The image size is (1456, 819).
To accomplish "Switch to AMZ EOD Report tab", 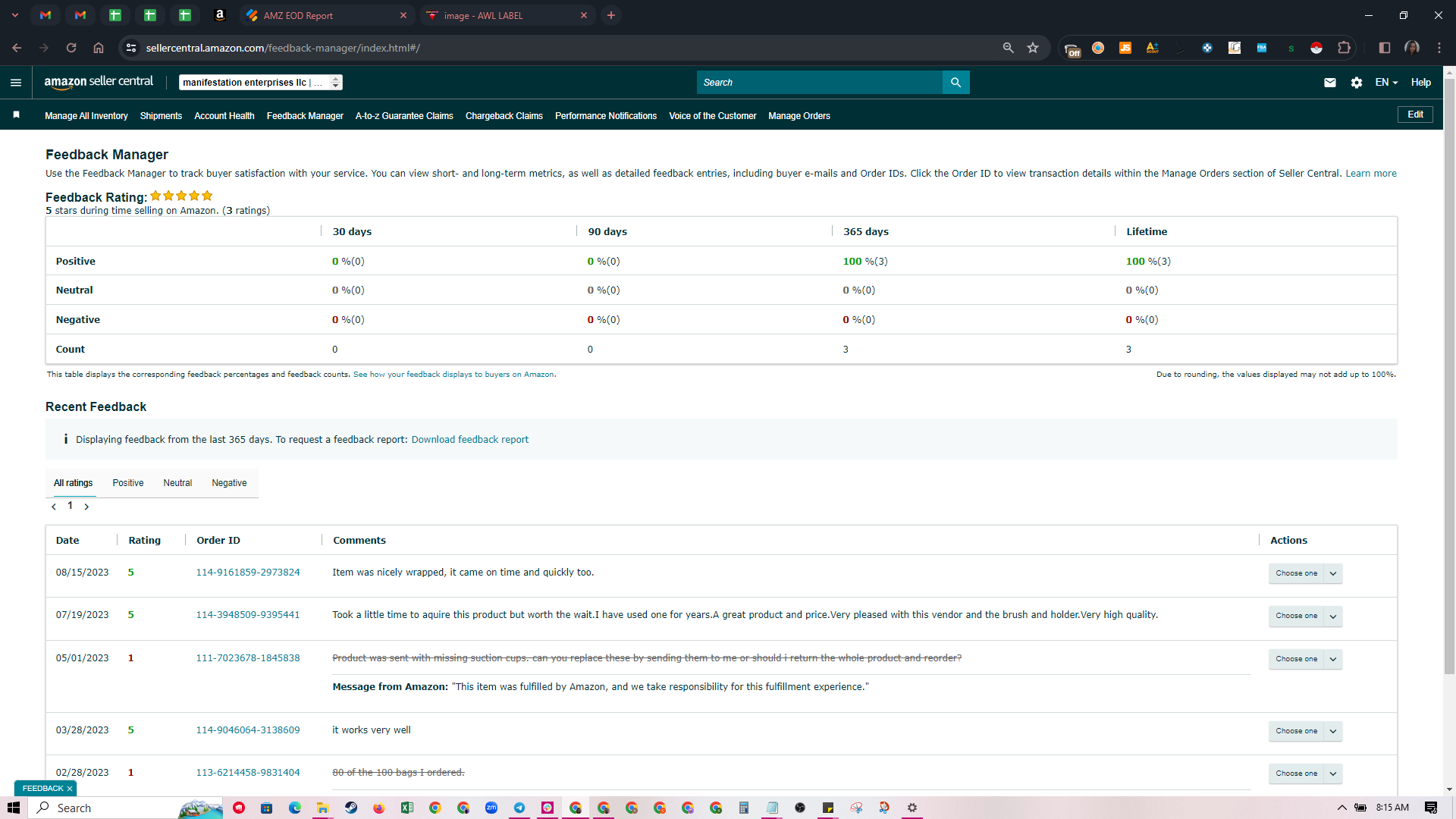I will coord(326,15).
